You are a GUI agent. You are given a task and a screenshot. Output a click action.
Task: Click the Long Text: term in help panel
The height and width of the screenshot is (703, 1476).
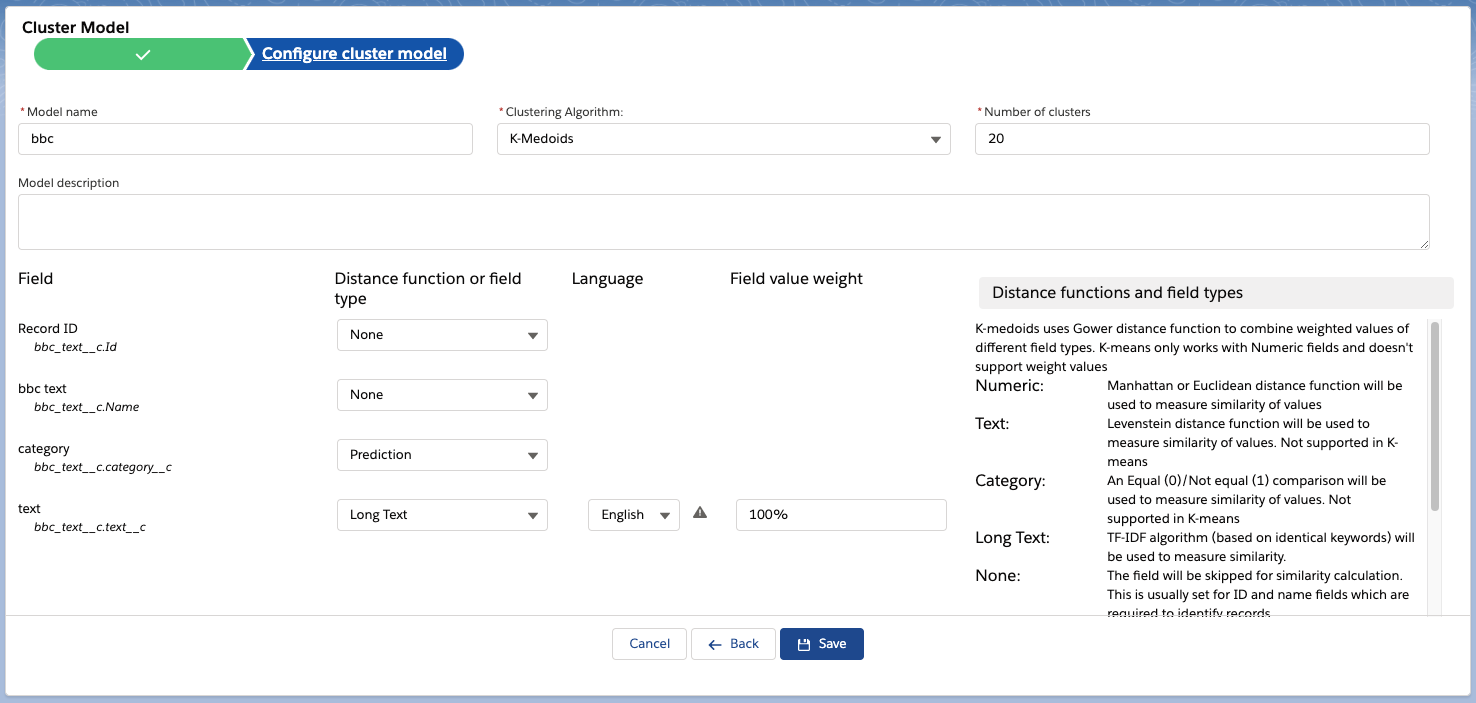1012,538
